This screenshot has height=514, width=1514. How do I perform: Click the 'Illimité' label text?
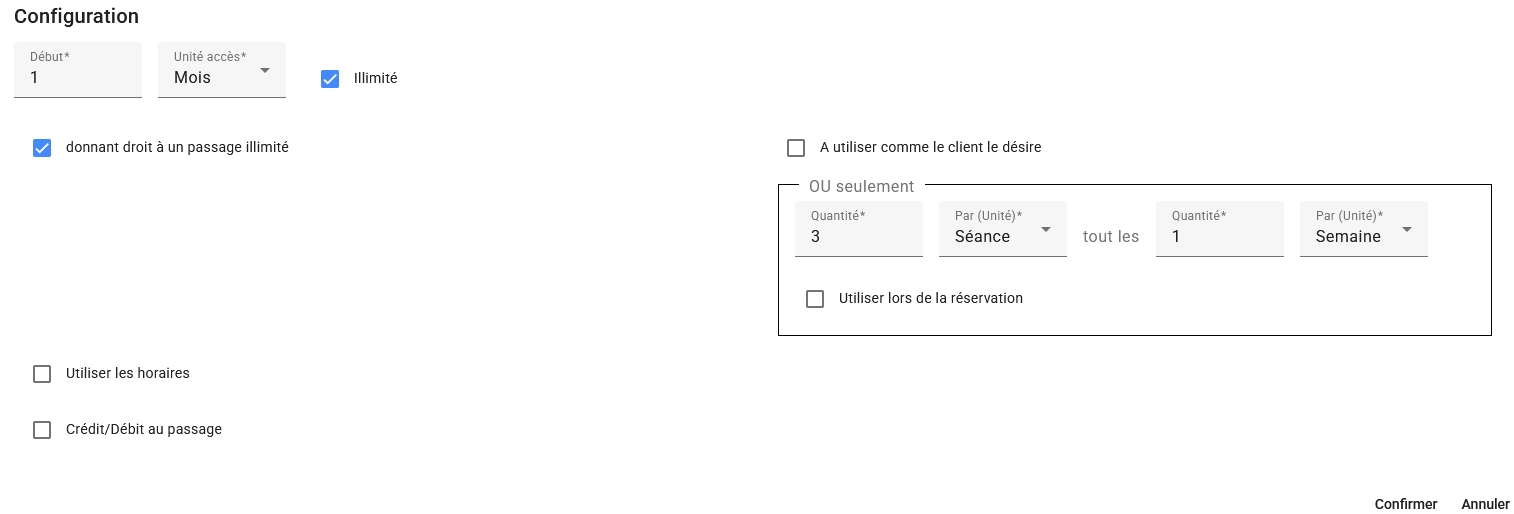(x=376, y=78)
